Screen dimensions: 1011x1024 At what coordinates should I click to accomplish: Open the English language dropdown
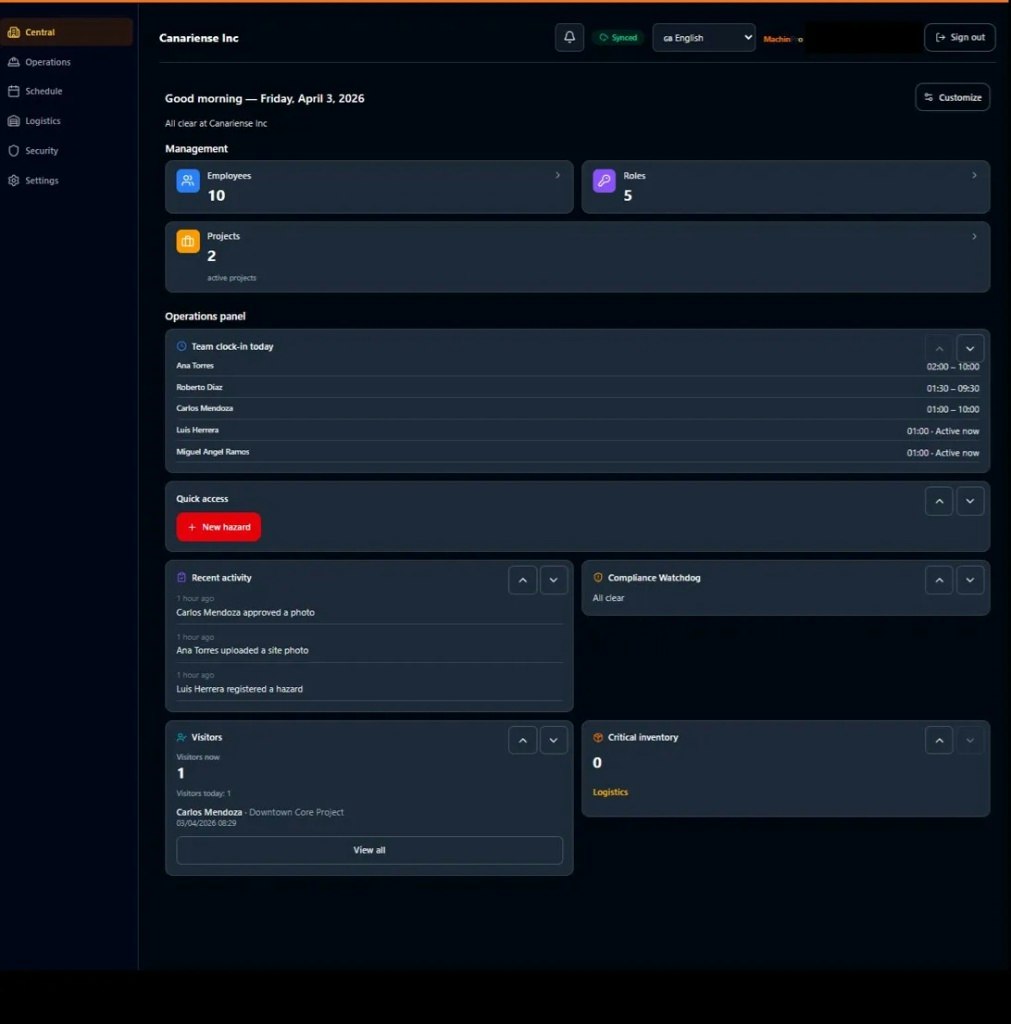click(x=703, y=37)
